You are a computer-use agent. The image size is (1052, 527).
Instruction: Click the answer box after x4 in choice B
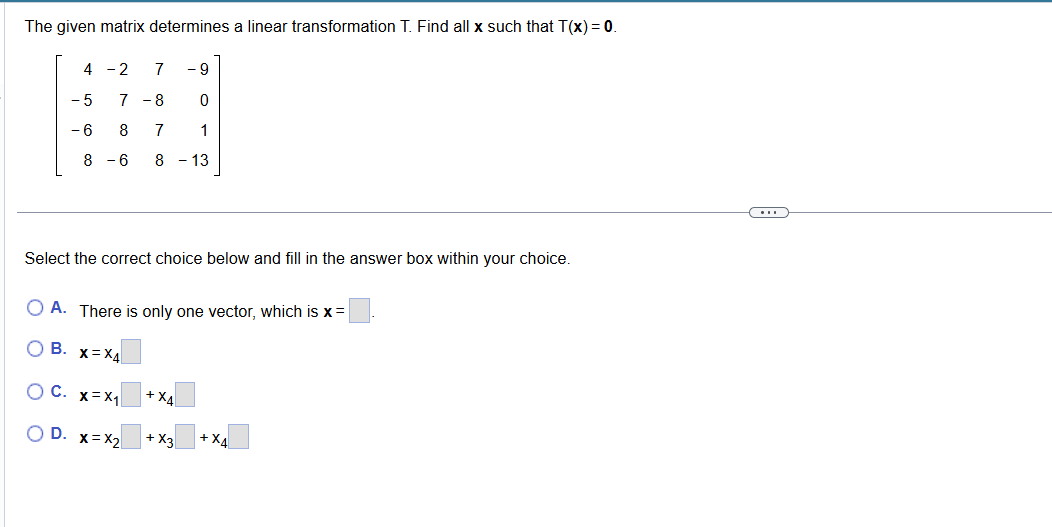click(x=131, y=352)
